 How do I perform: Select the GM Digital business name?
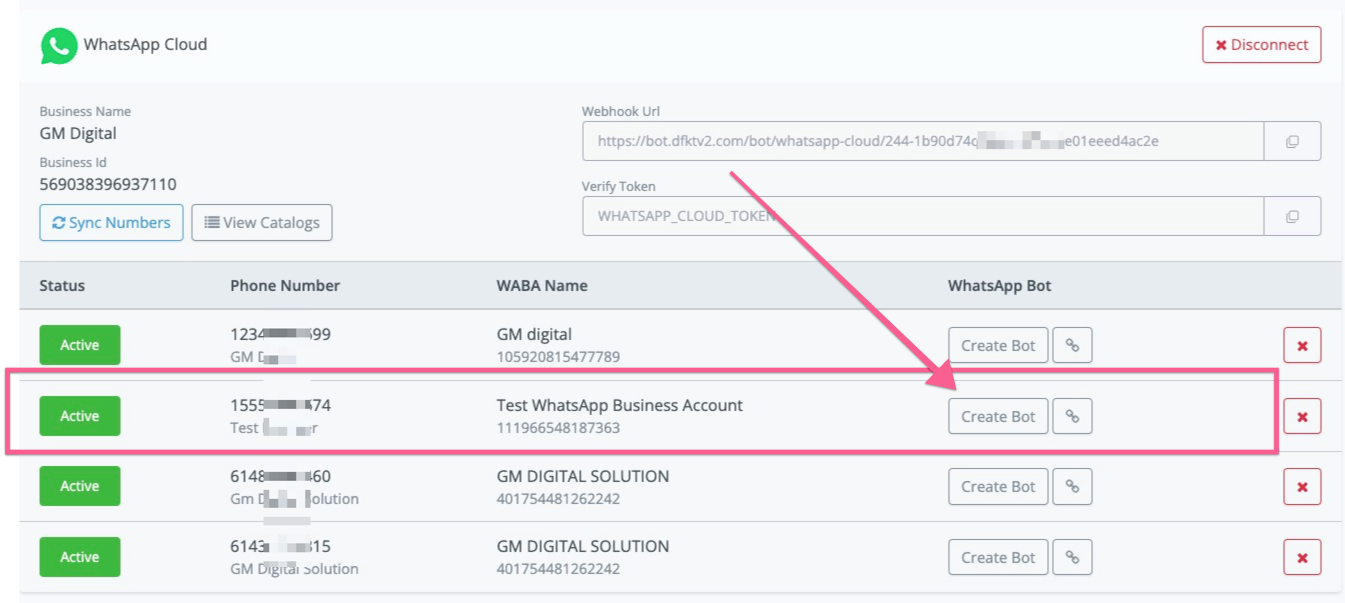[x=78, y=133]
